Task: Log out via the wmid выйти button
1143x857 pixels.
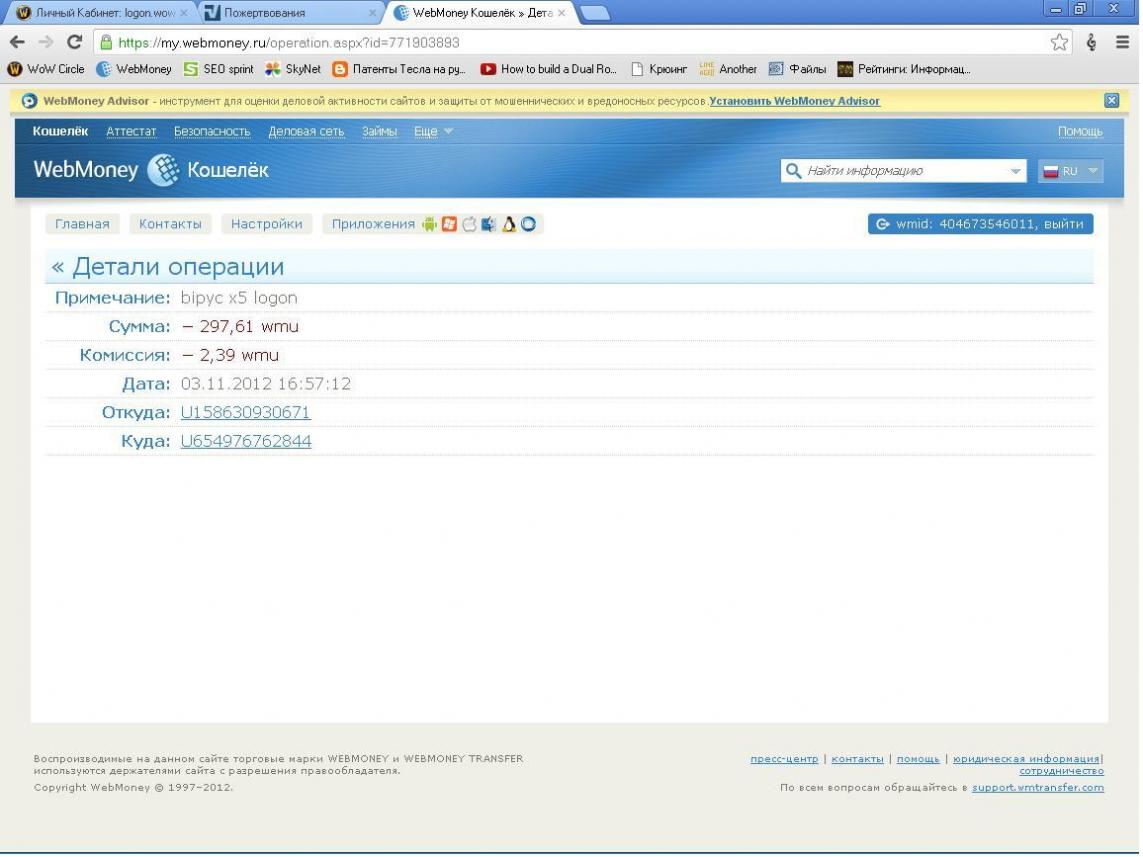Action: 980,224
